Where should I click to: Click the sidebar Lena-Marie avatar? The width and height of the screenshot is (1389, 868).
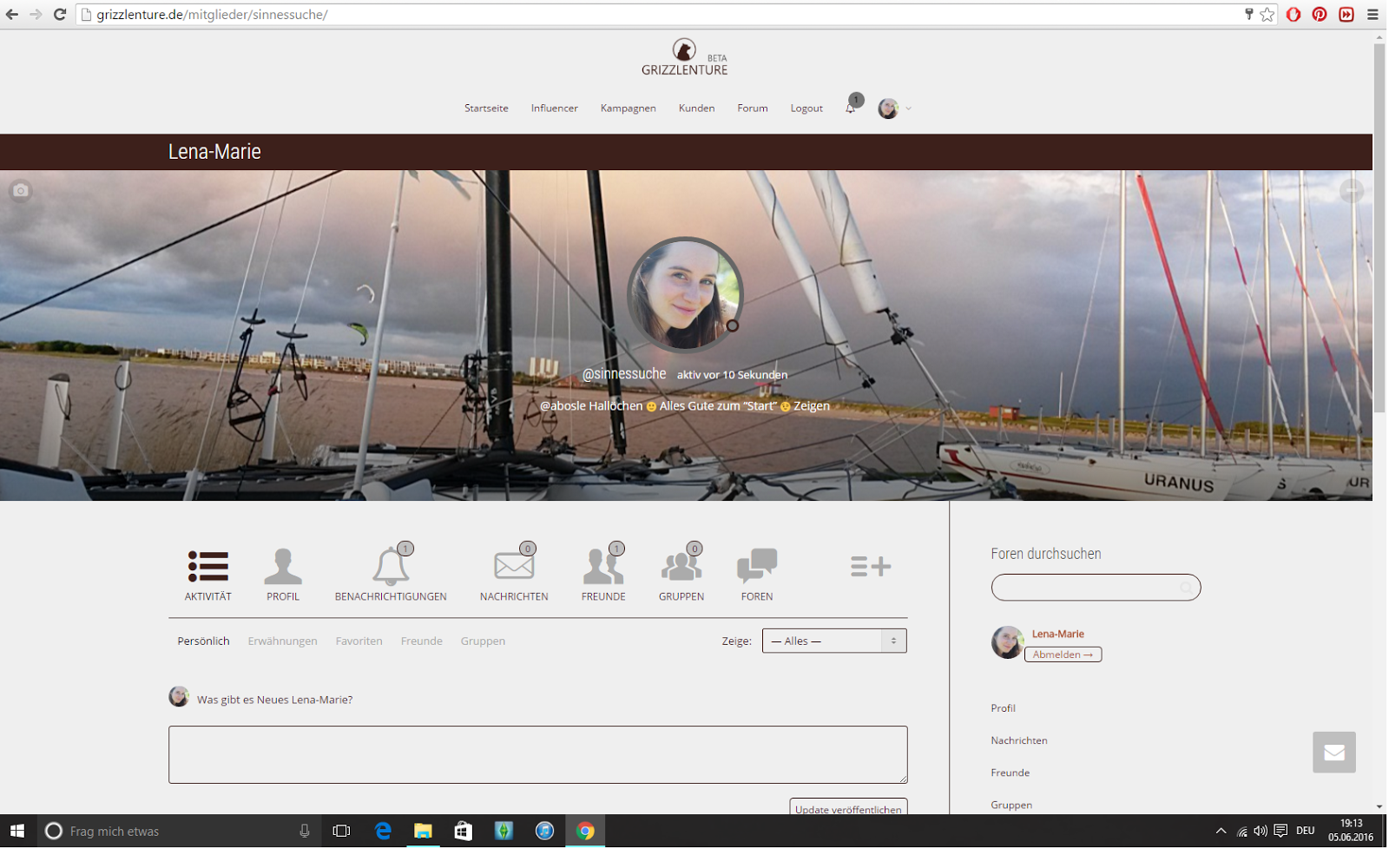click(x=1007, y=642)
